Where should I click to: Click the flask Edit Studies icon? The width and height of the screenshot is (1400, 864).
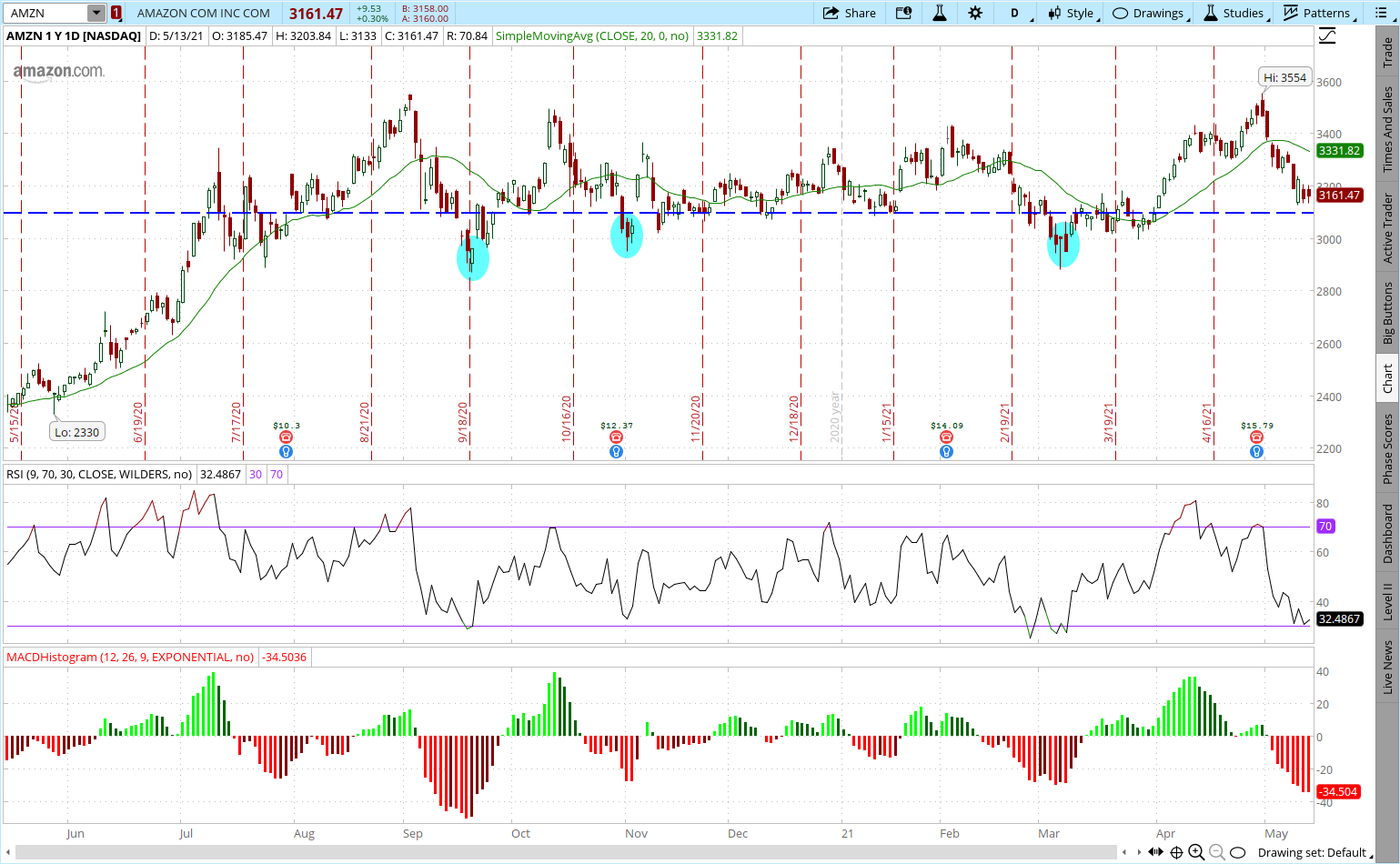(x=940, y=13)
